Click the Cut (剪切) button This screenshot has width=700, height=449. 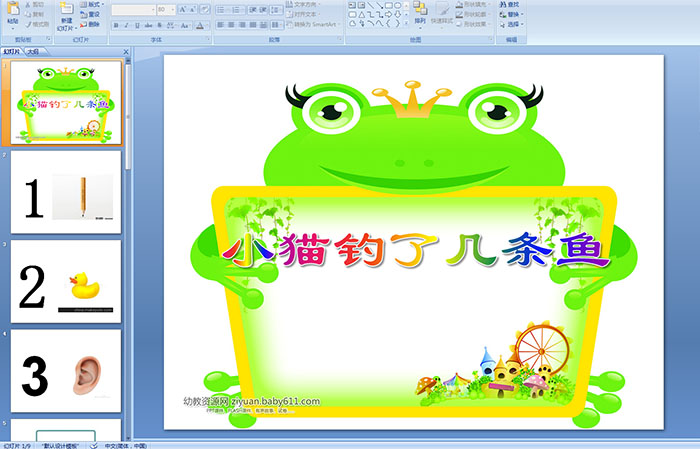[x=35, y=4]
